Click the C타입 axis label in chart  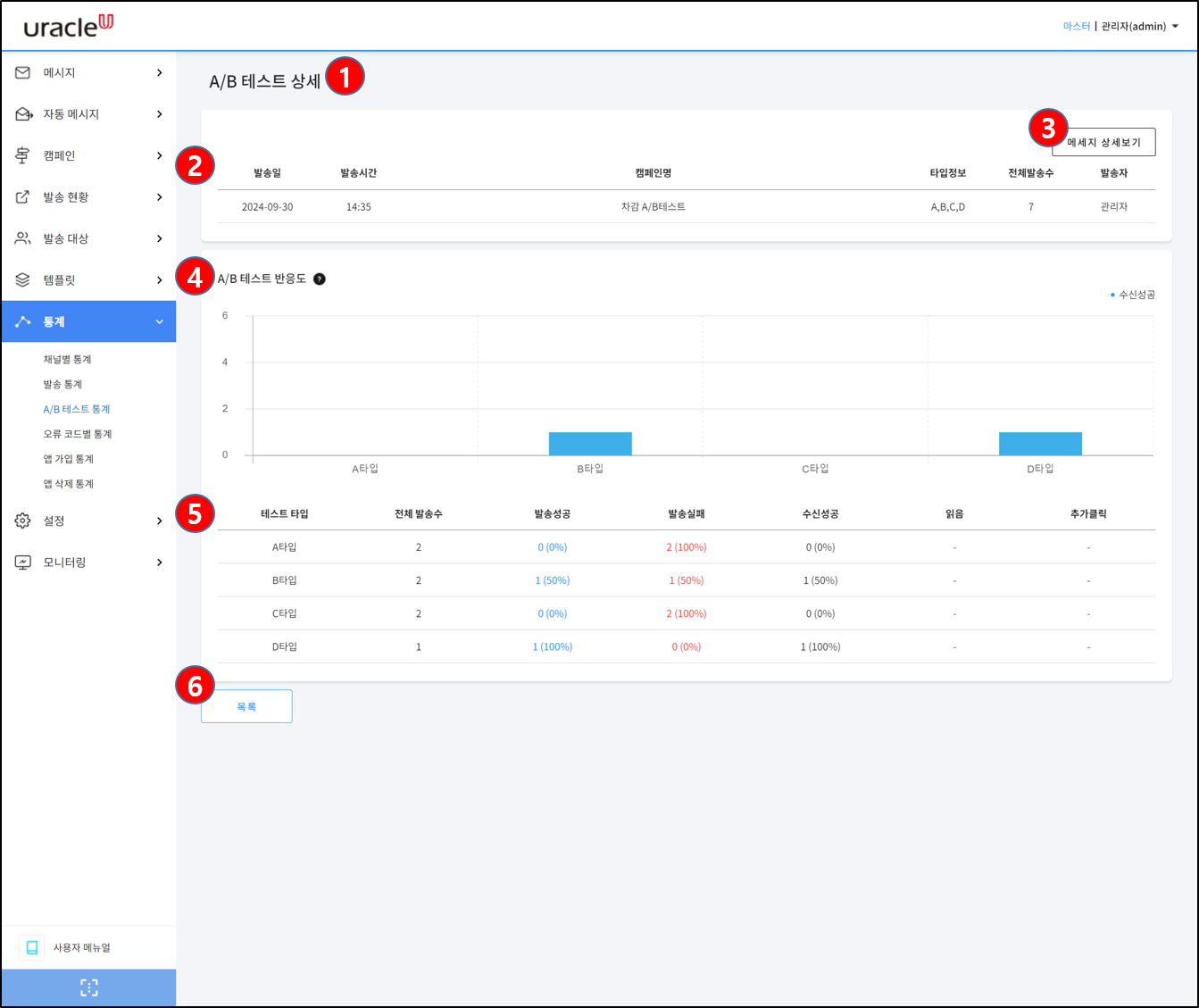coord(815,469)
